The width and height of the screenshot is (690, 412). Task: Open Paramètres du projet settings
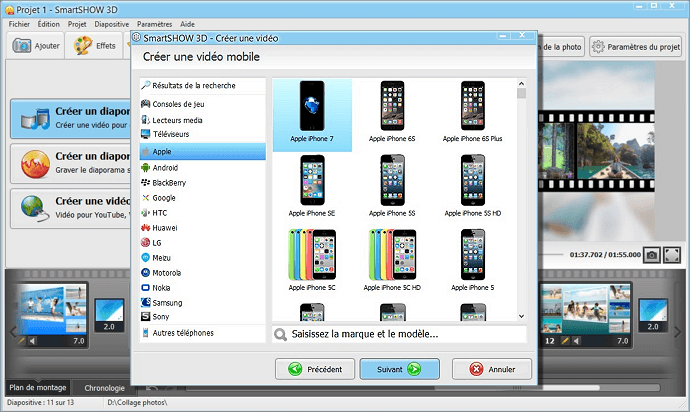(636, 47)
